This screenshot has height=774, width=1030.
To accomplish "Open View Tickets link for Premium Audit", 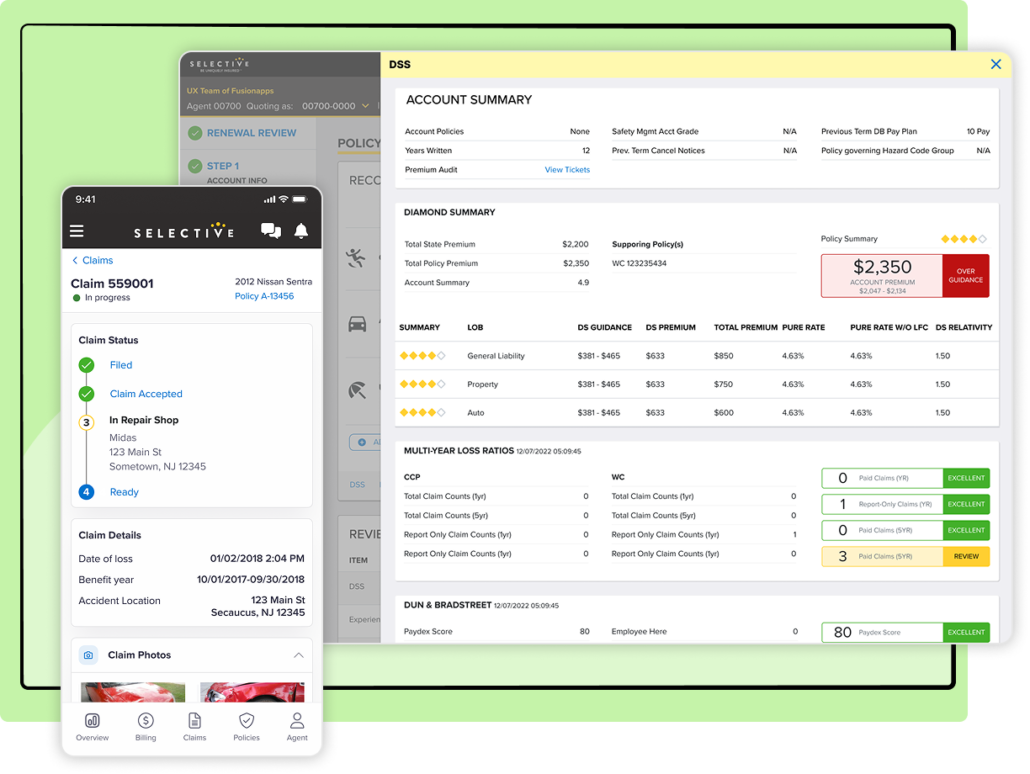I will click(x=567, y=170).
